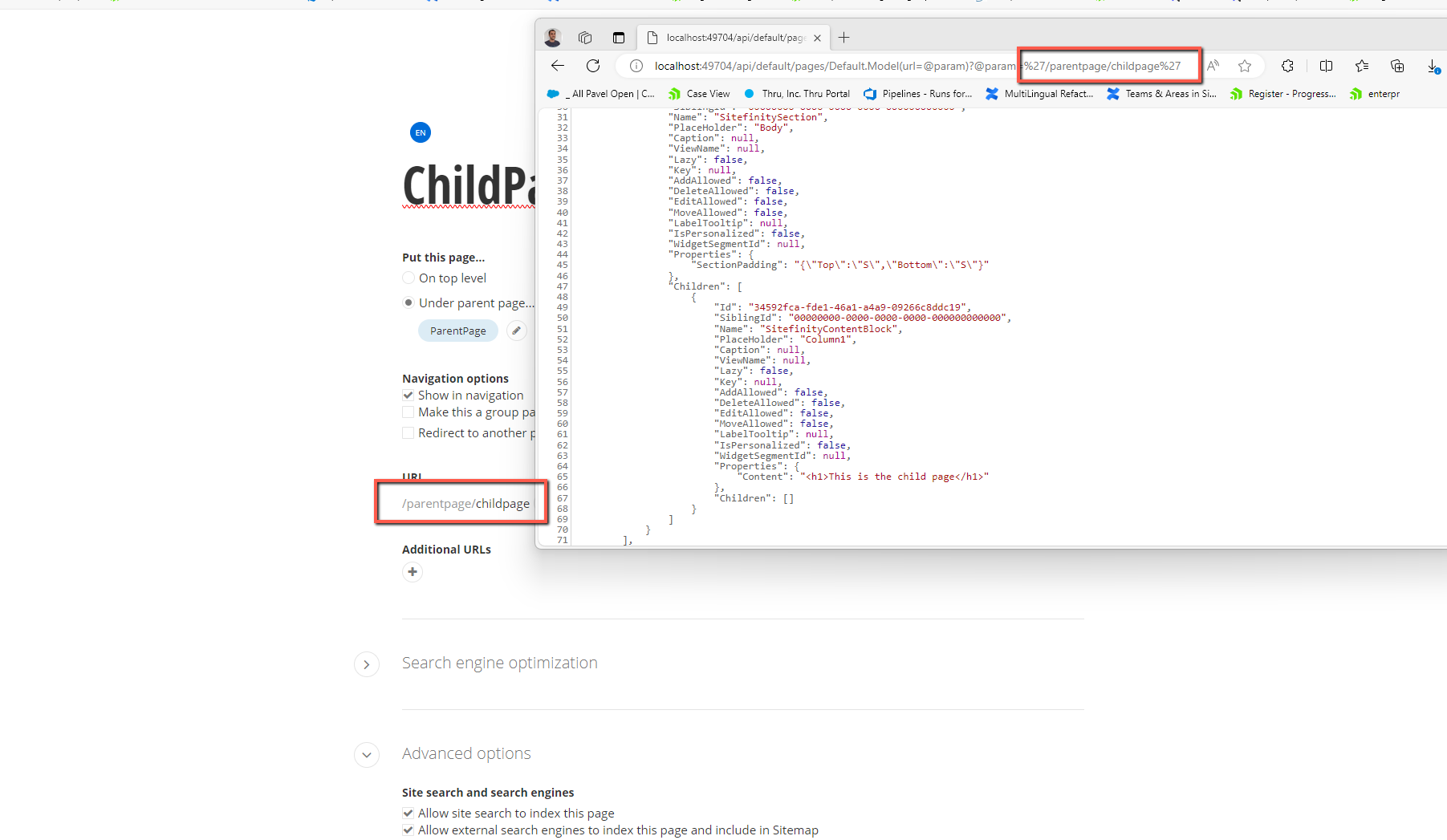
Task: Switch to the localhost:49704 browser tab
Action: [734, 38]
